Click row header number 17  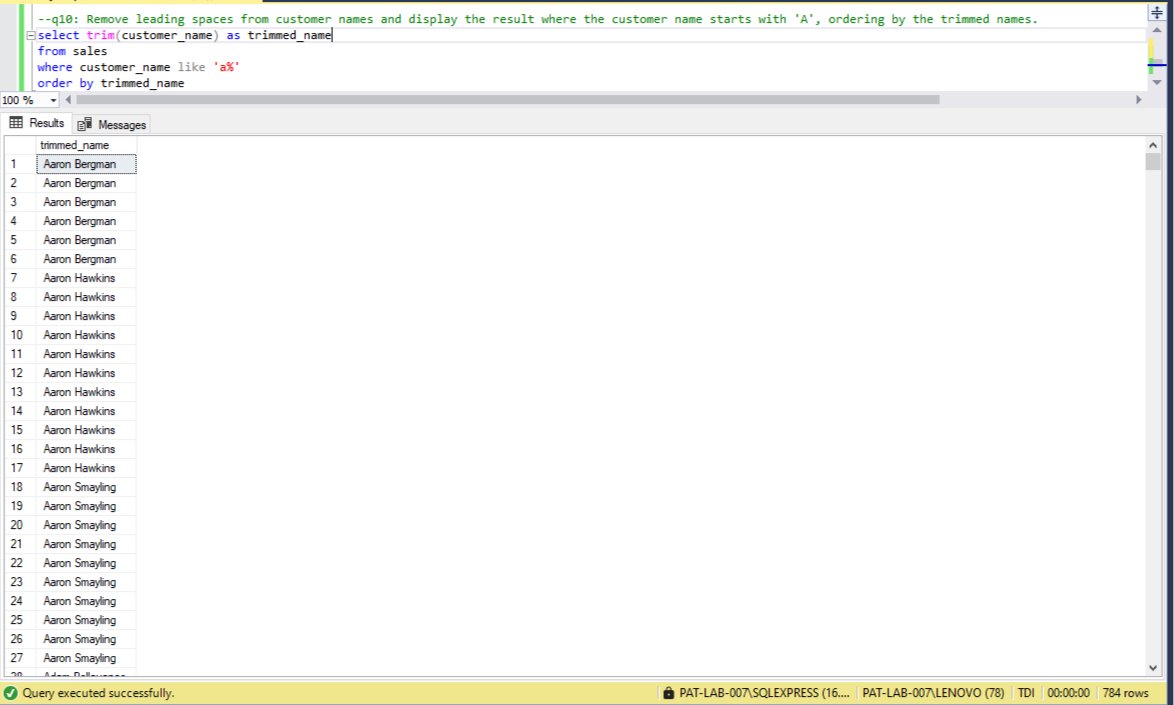(20, 468)
